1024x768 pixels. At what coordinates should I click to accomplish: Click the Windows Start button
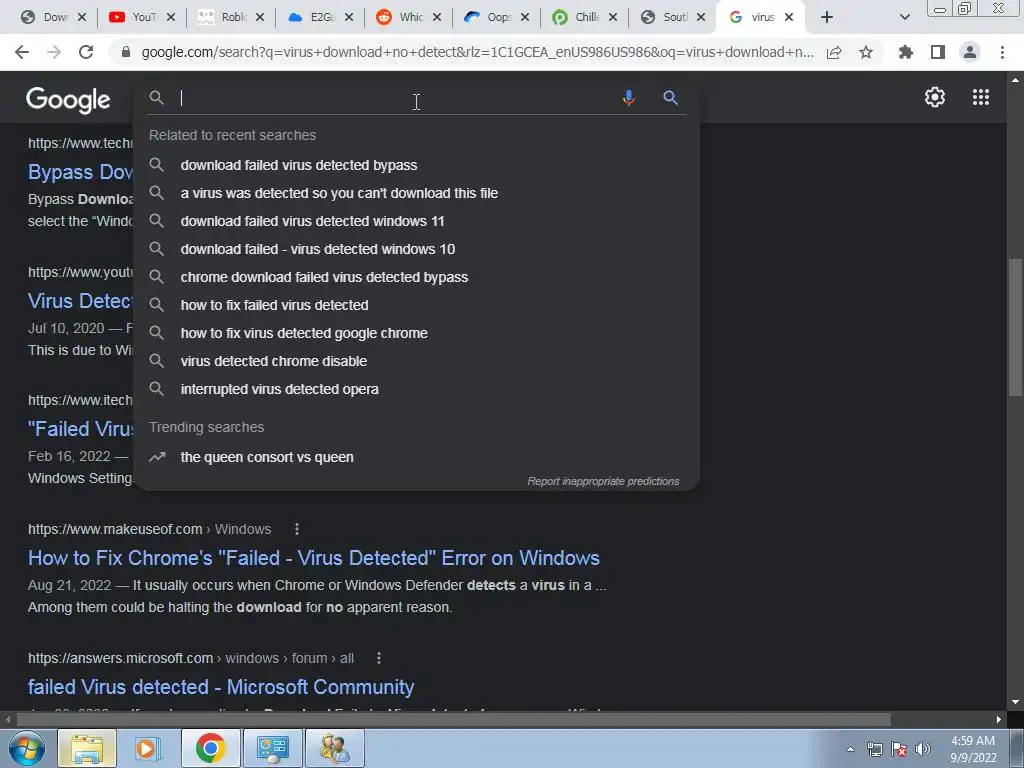[x=26, y=748]
